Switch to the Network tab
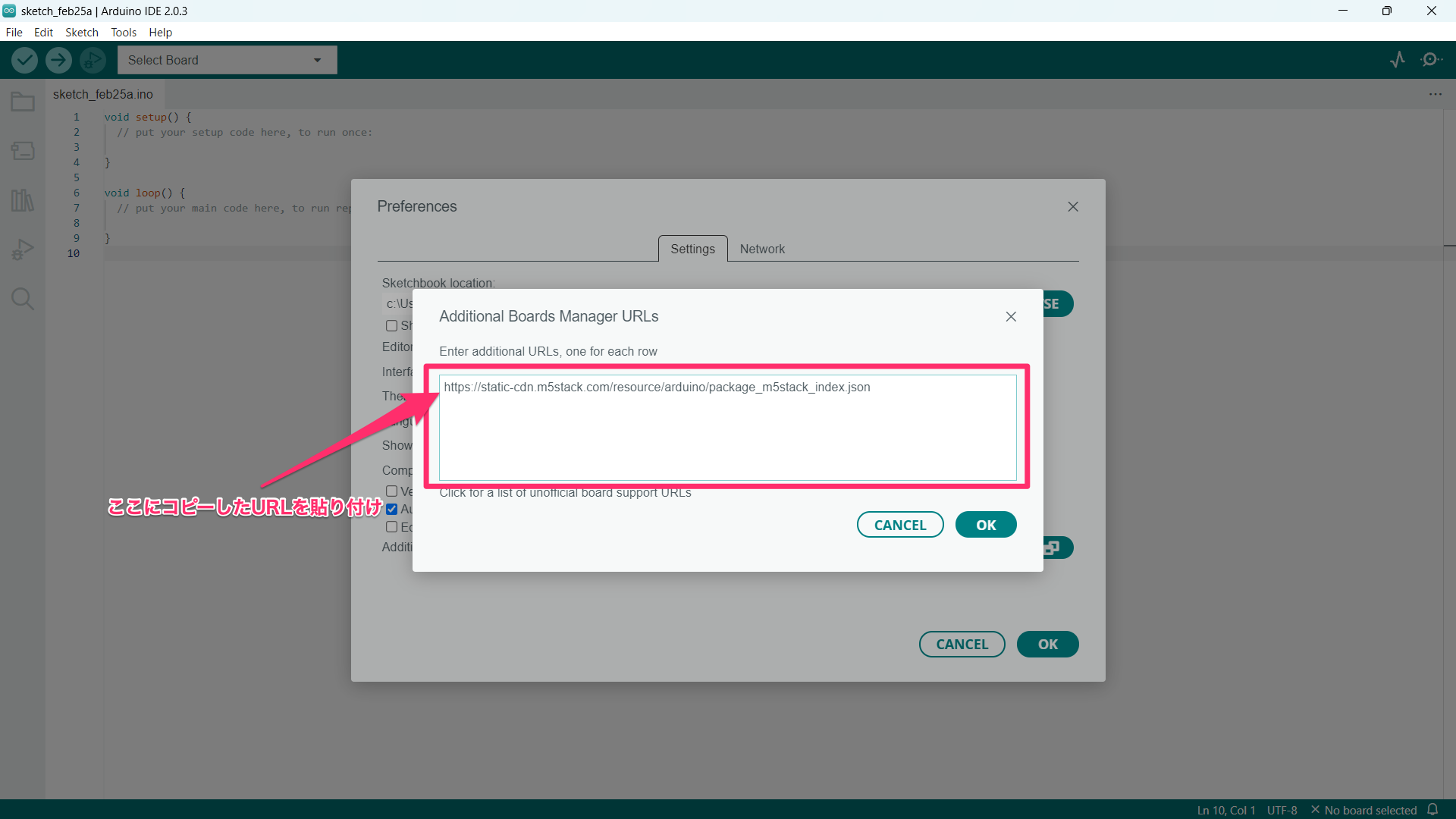Image resolution: width=1456 pixels, height=819 pixels. click(x=761, y=249)
